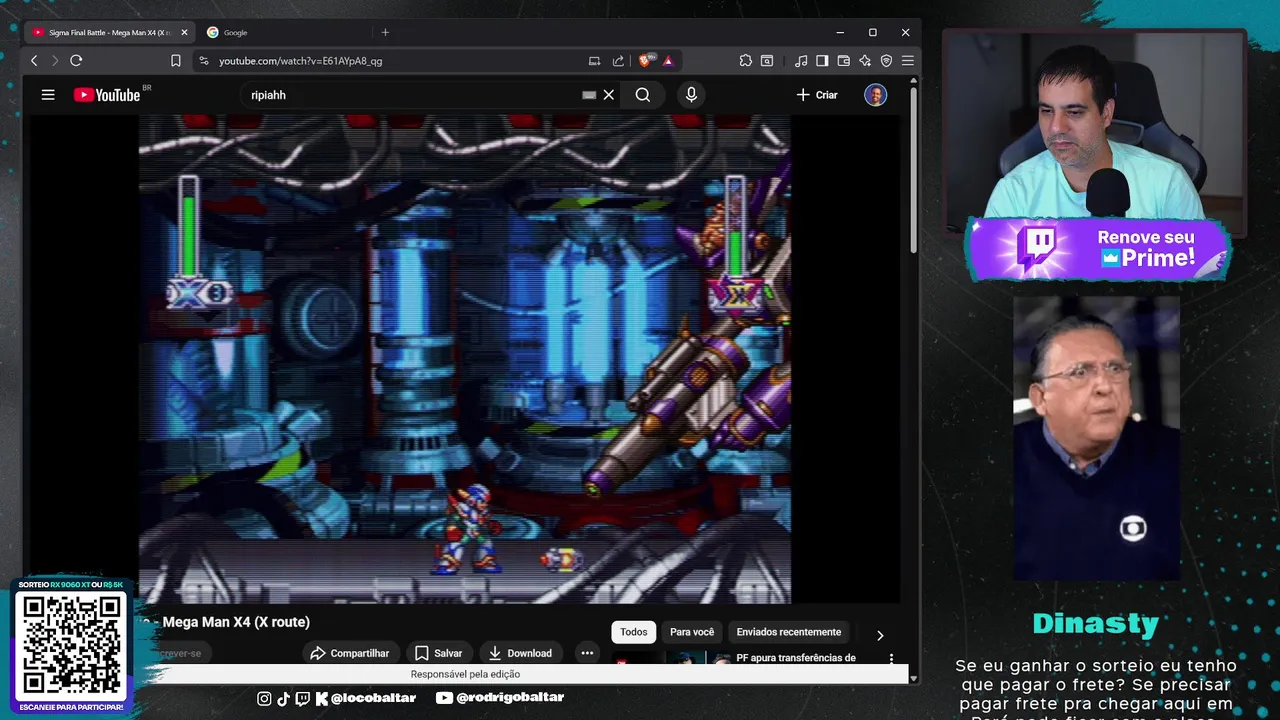Screen dimensions: 1280x720
Task: Open the browser extensions puzzle icon
Action: coord(746,61)
